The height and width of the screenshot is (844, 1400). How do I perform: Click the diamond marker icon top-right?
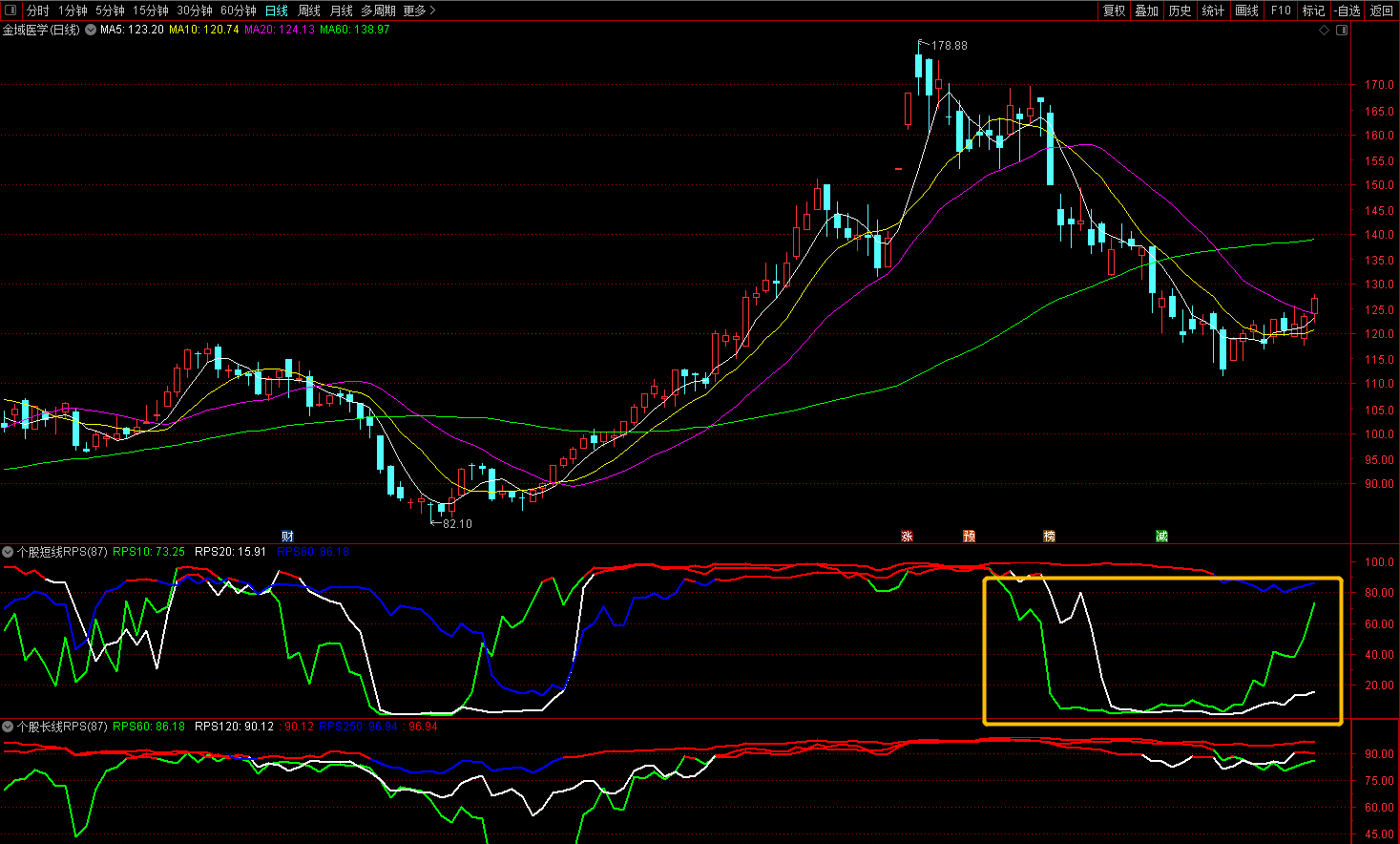[1324, 31]
